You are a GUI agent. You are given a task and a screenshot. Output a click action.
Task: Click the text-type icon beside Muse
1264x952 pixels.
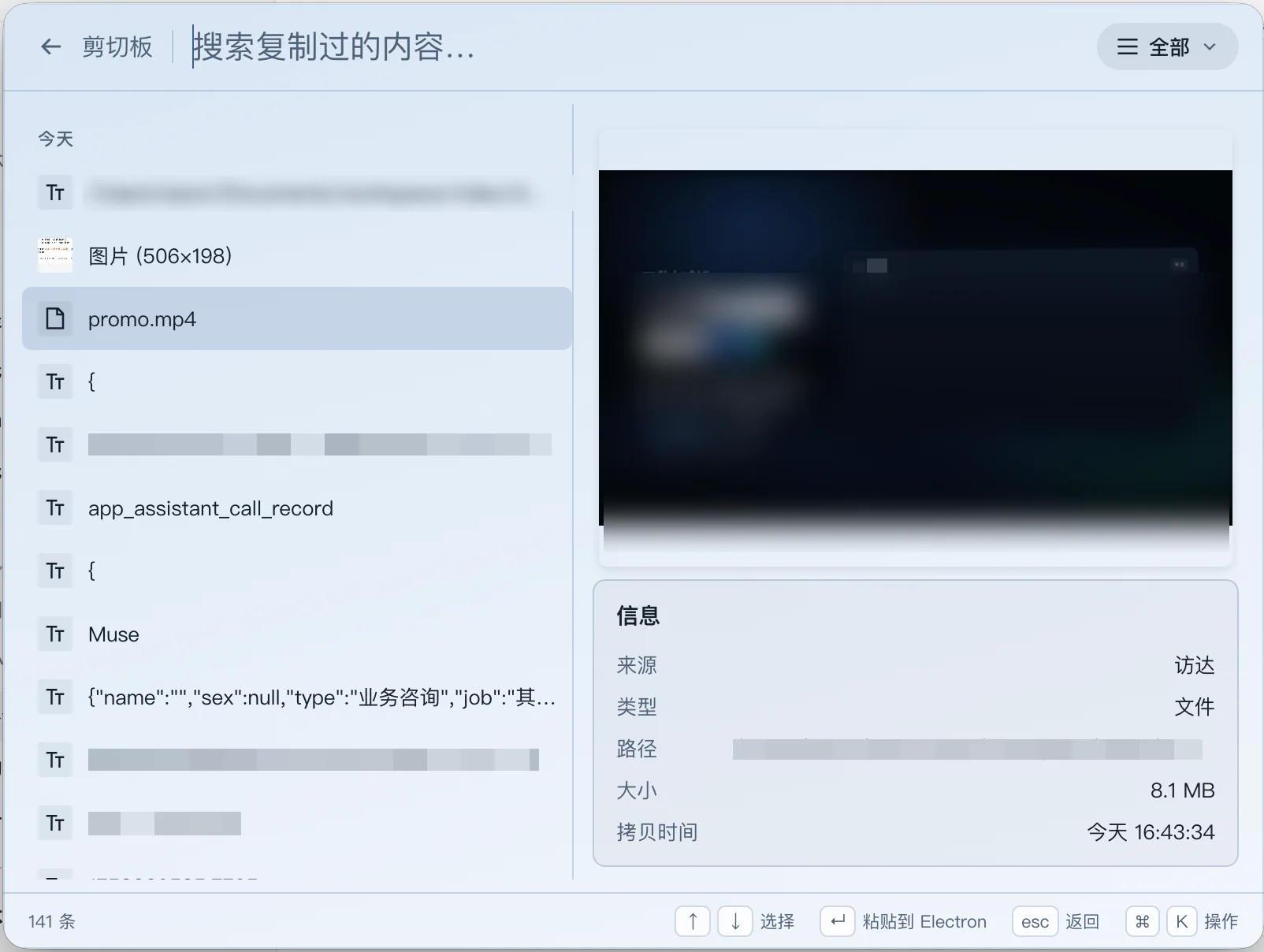coord(55,634)
